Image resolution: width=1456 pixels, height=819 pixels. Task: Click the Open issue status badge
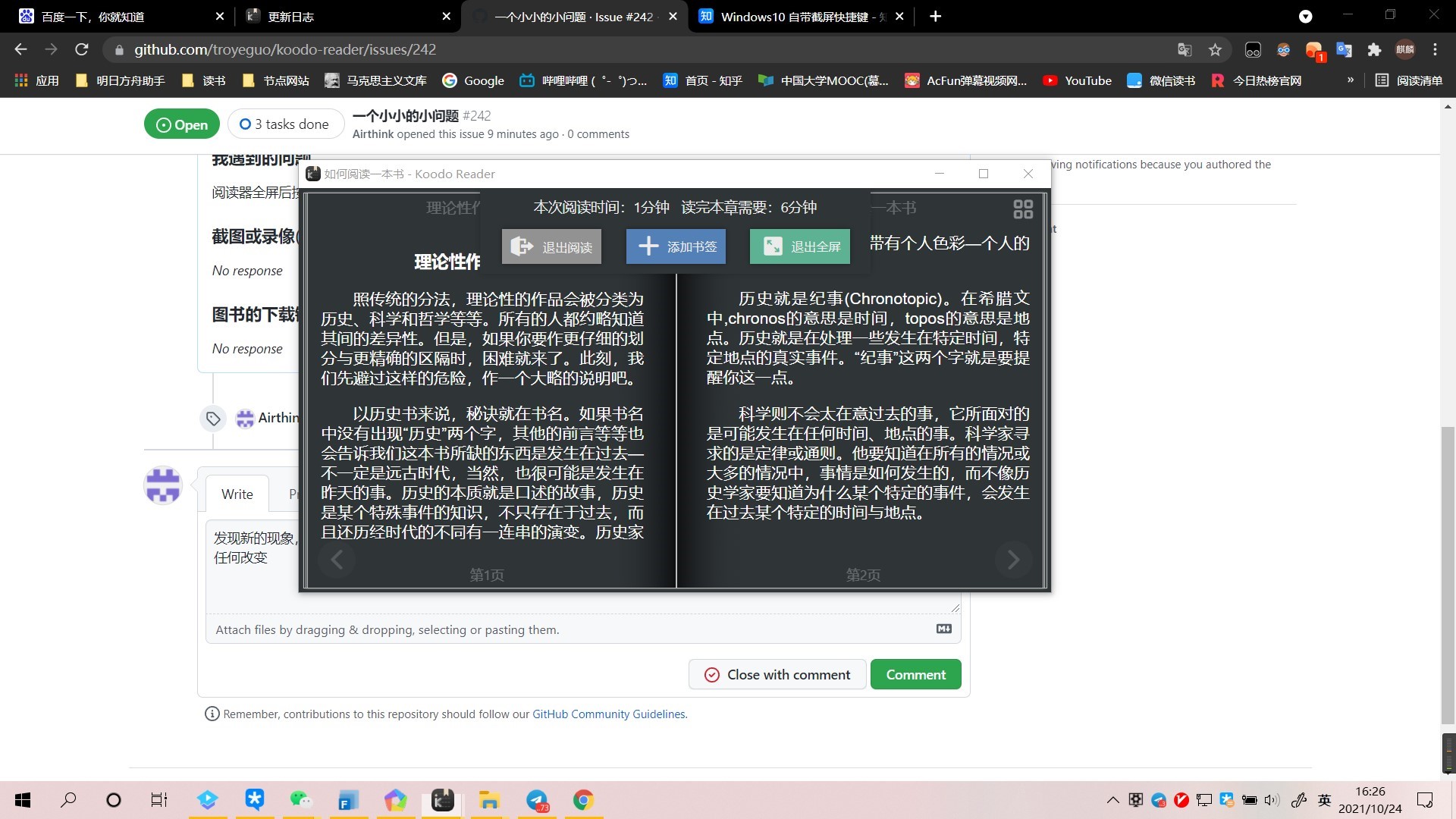tap(181, 124)
